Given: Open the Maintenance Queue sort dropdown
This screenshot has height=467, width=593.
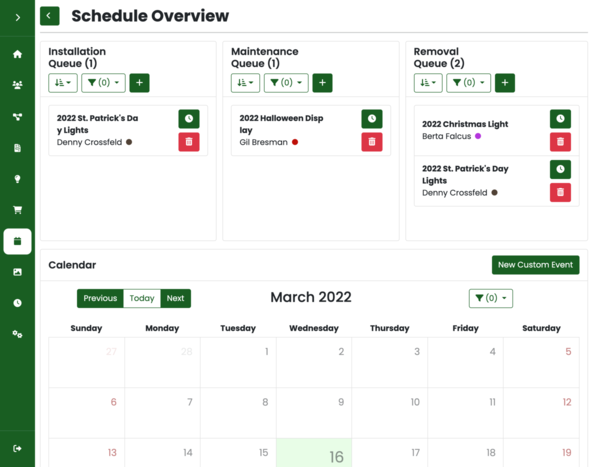Looking at the screenshot, I should coord(245,83).
